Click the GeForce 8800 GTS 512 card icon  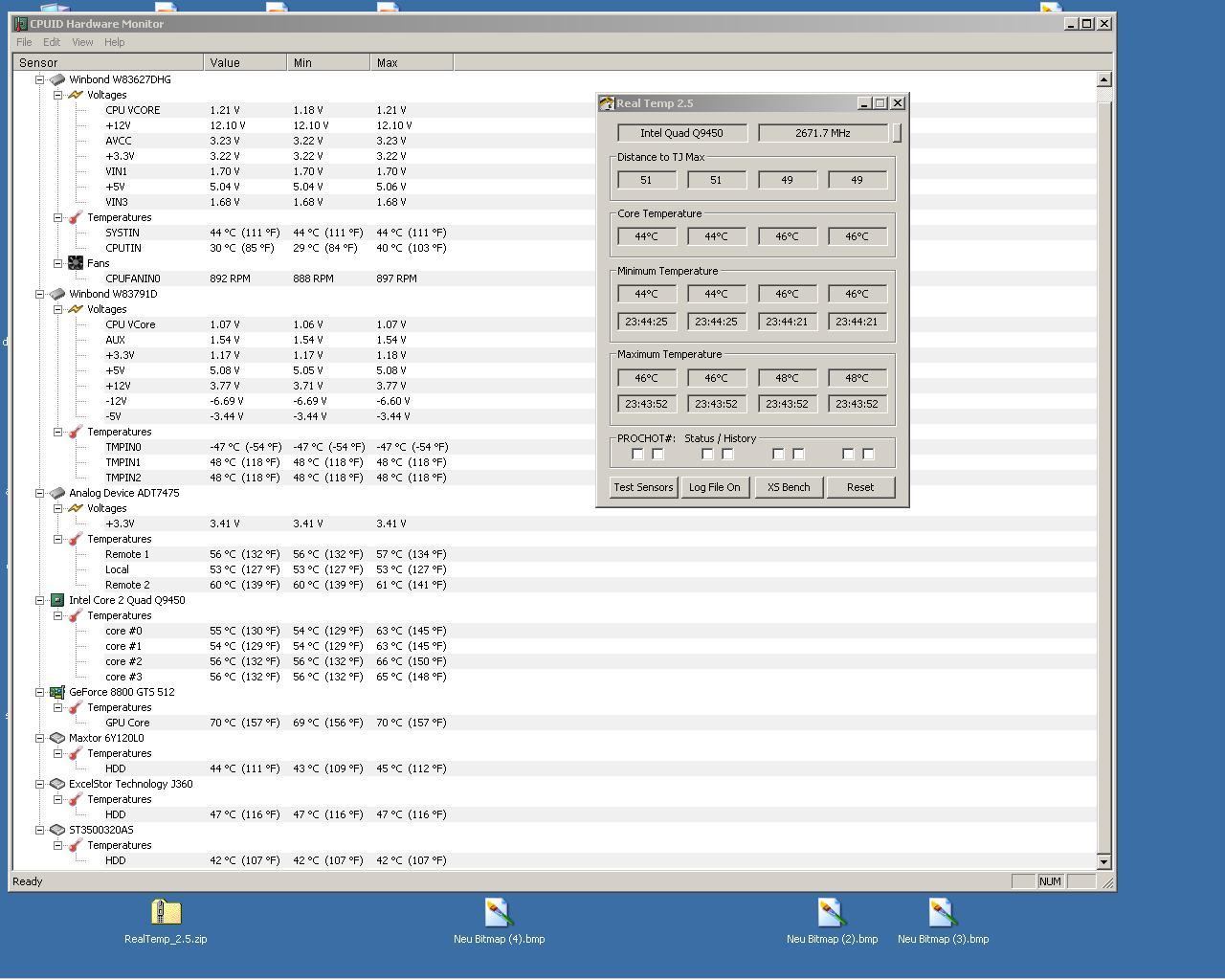click(x=57, y=692)
